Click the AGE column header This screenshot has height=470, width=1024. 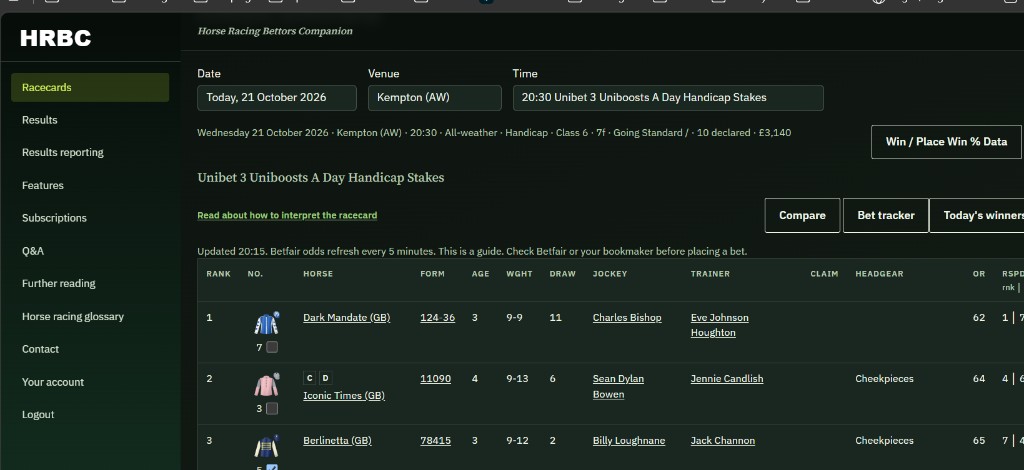point(481,274)
